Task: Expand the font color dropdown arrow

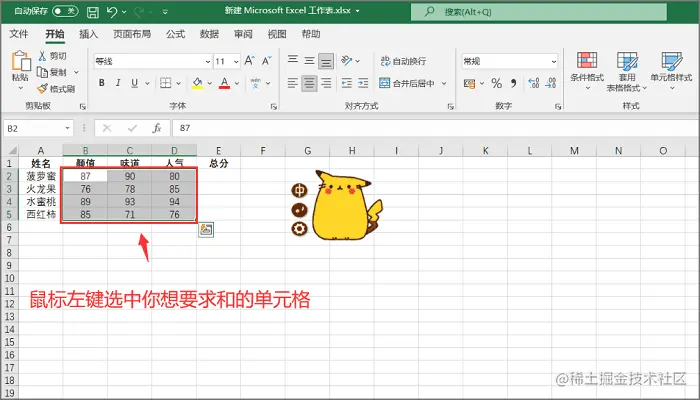Action: (237, 83)
